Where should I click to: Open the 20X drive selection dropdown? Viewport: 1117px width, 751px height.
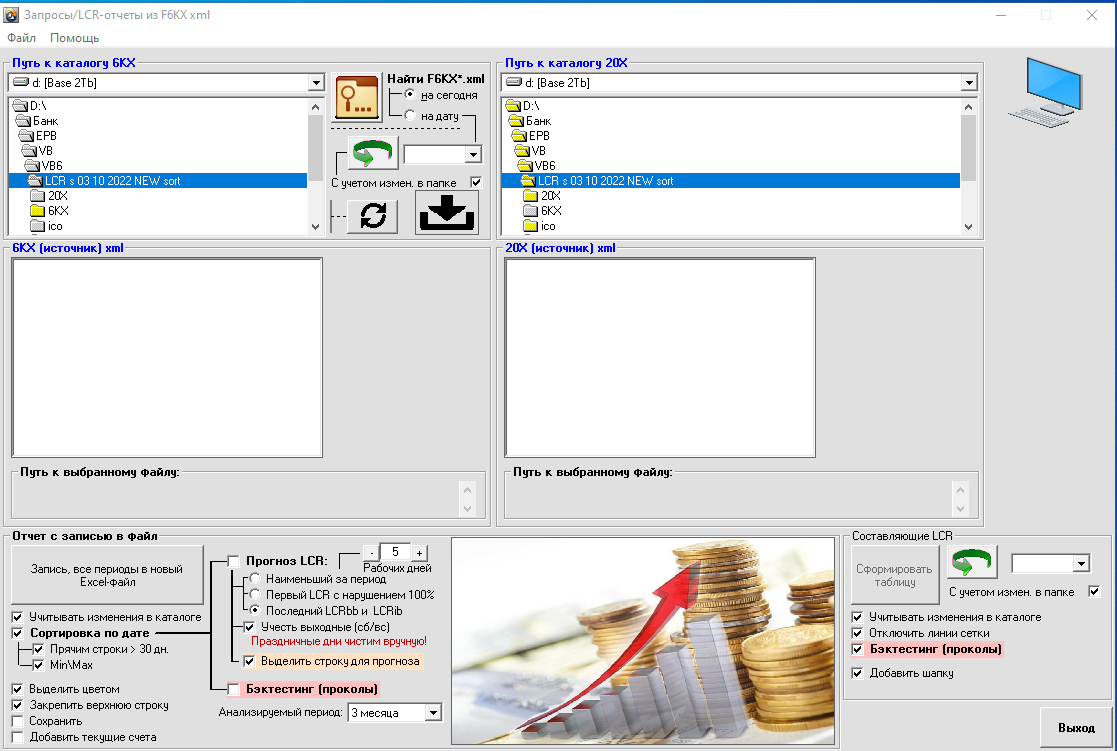click(968, 83)
